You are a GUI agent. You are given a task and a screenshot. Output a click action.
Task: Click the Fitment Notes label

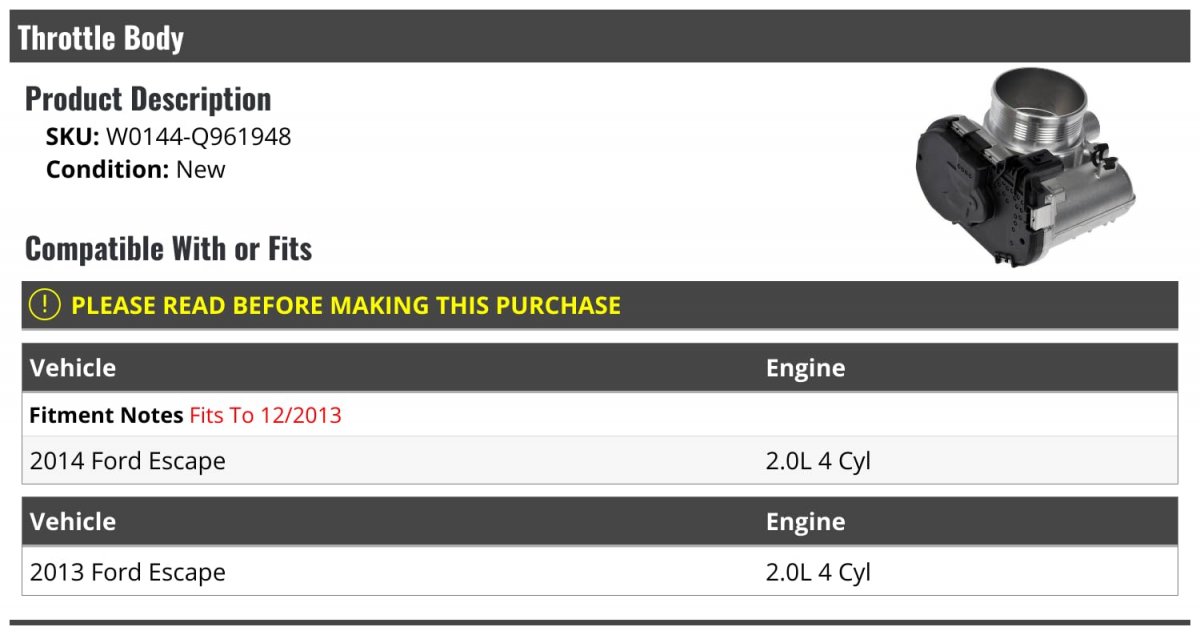point(107,415)
